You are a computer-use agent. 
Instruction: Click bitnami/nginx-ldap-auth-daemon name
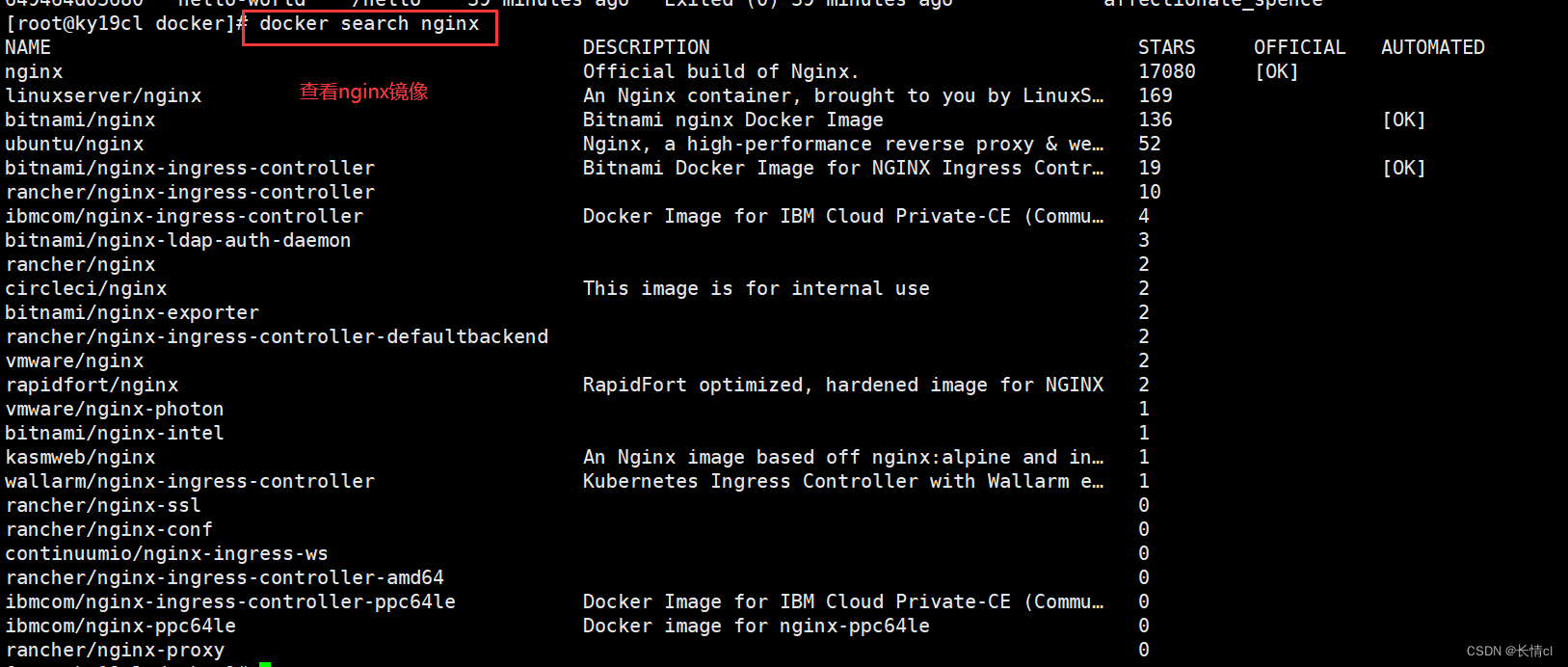178,240
